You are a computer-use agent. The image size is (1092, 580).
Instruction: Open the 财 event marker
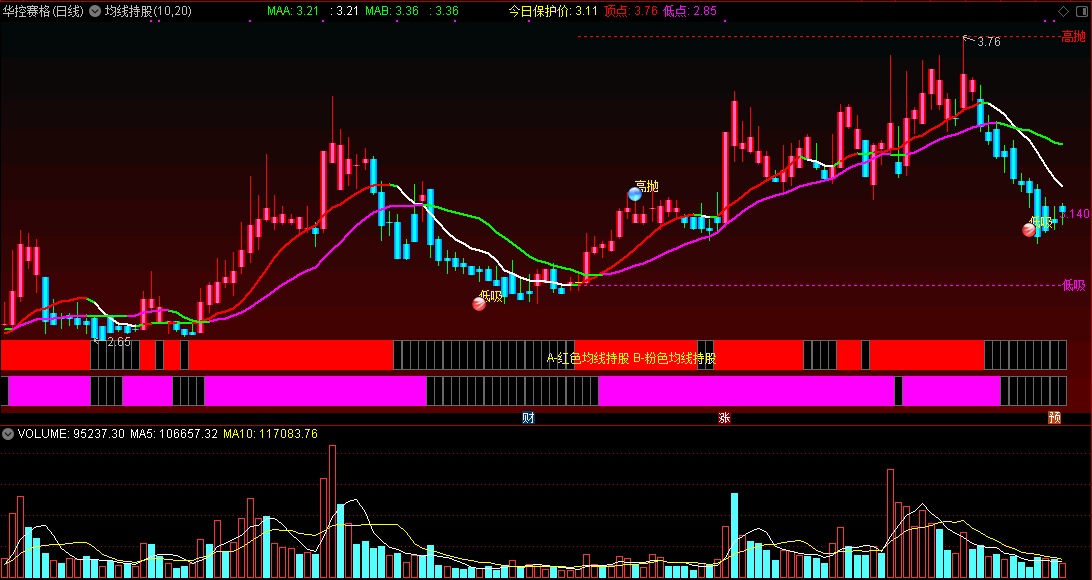[528, 418]
